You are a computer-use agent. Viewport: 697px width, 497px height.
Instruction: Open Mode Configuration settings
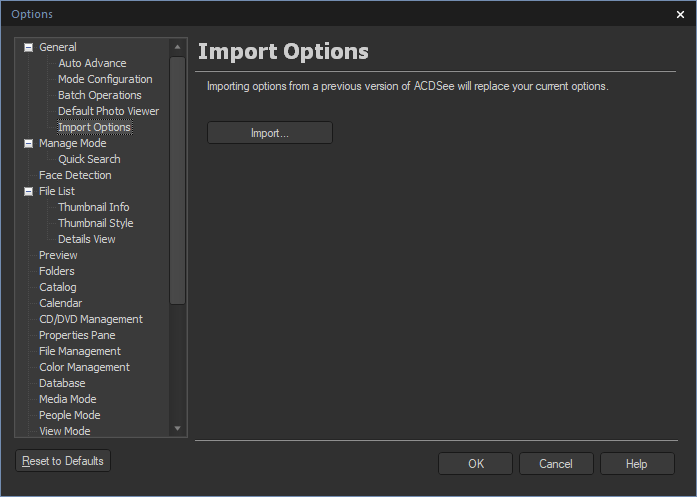pyautogui.click(x=105, y=79)
